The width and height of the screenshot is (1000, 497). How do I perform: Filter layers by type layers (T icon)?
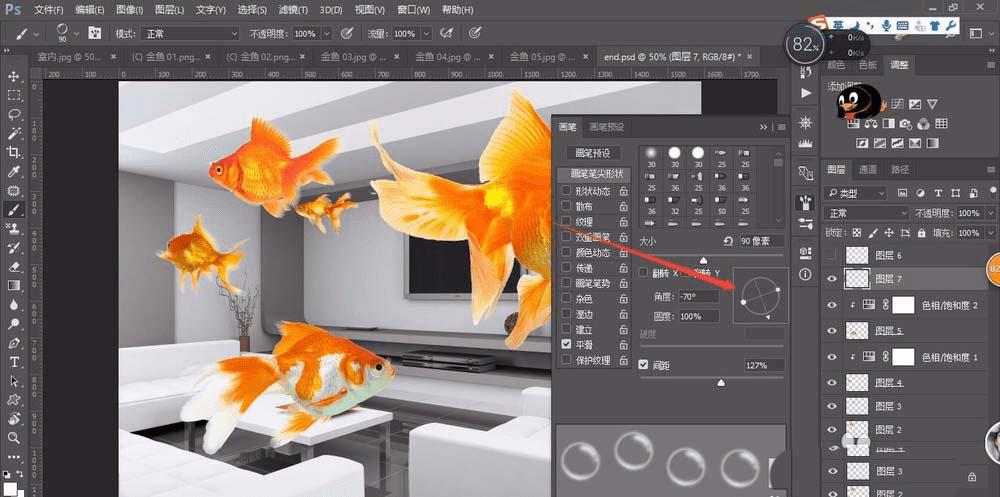pos(938,193)
